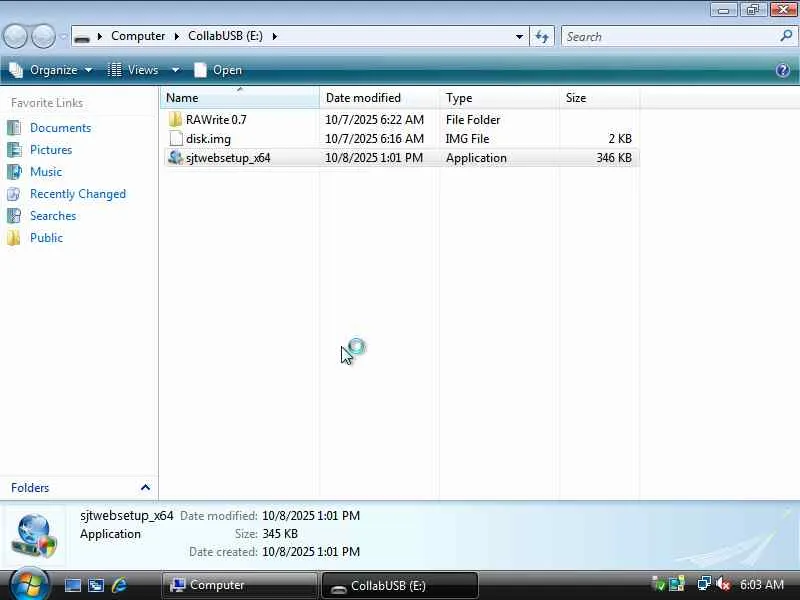This screenshot has width=800, height=600.
Task: Select the RAWrite 0.7 folder icon
Action: [x=175, y=119]
